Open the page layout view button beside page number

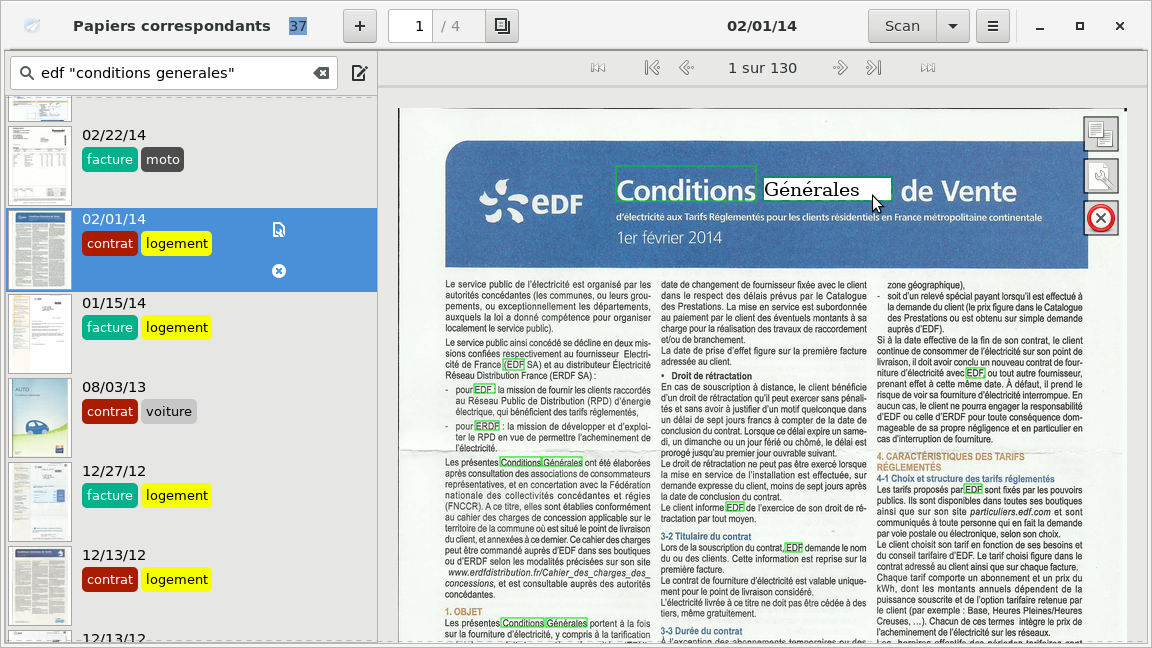(x=502, y=26)
